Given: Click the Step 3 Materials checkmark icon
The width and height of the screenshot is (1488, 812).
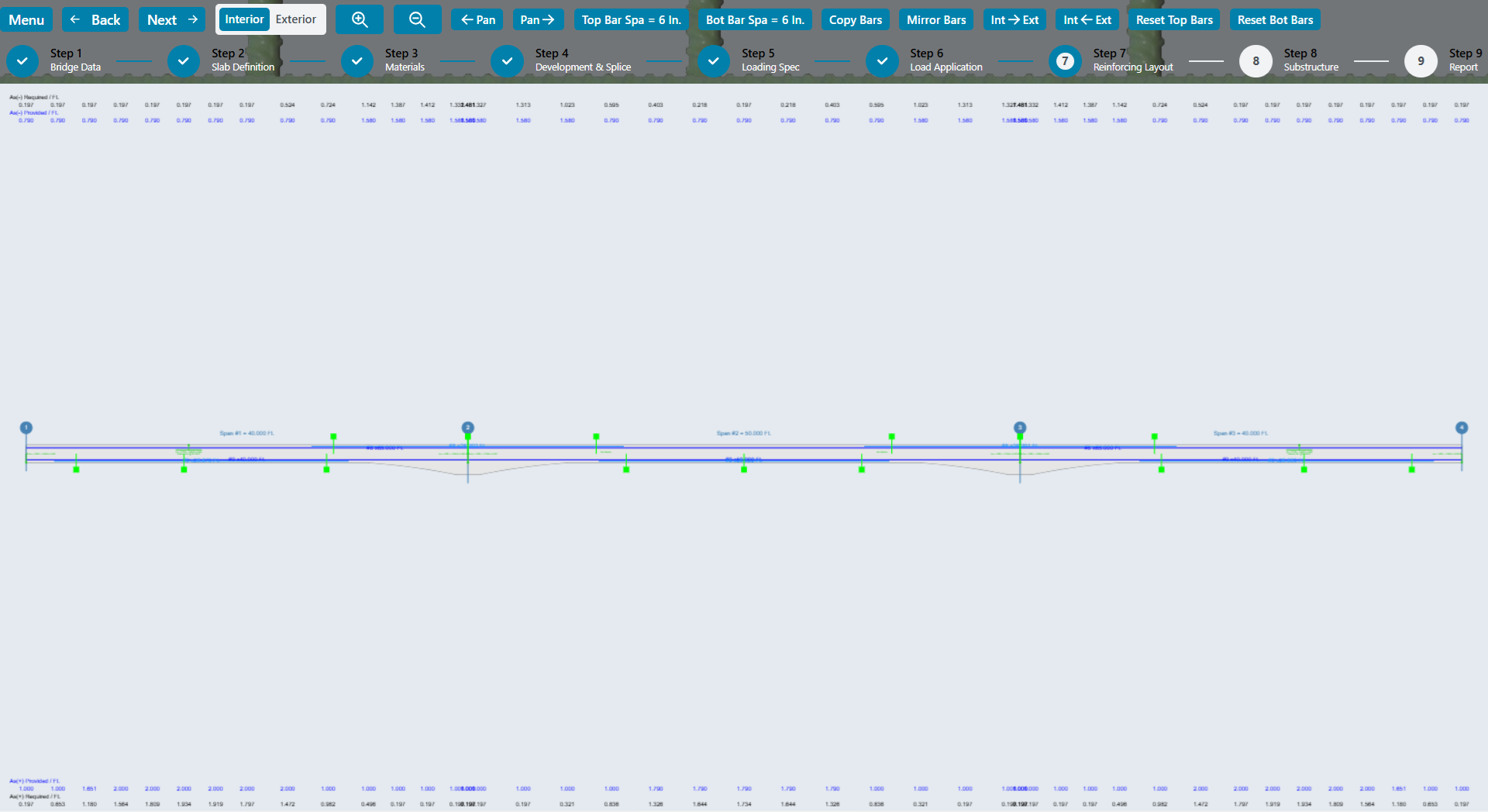Looking at the screenshot, I should [x=356, y=60].
